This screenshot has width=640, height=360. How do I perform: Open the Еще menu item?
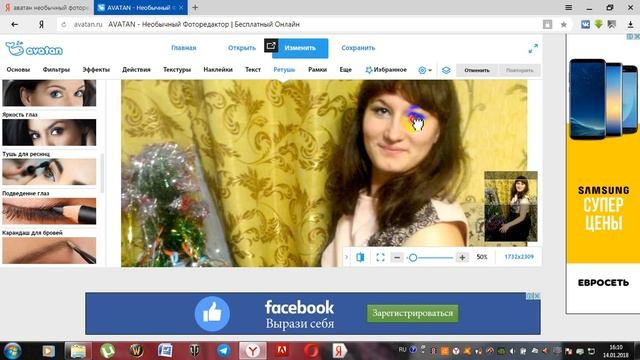point(345,70)
